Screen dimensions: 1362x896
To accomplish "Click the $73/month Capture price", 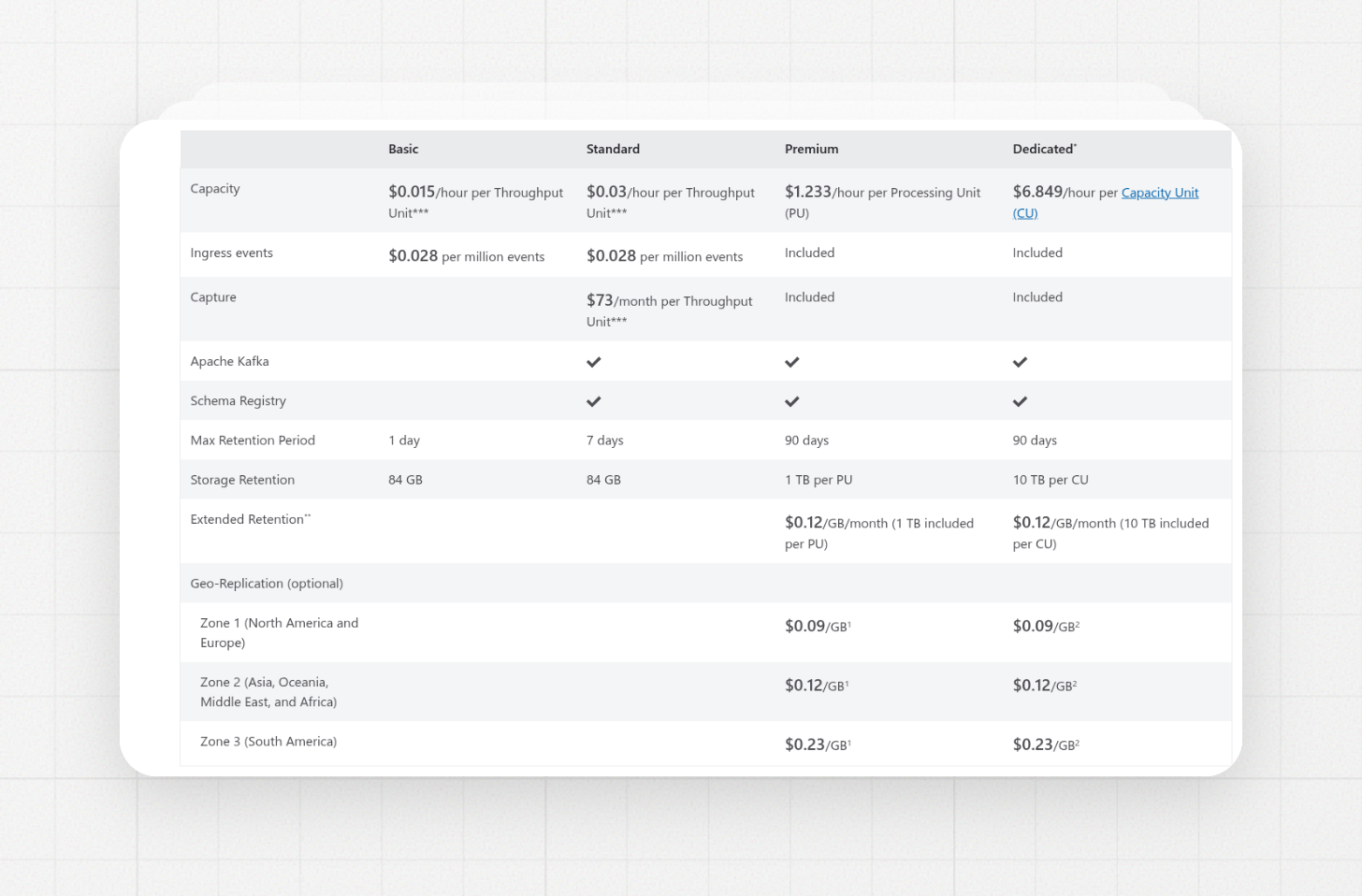I will tap(670, 310).
